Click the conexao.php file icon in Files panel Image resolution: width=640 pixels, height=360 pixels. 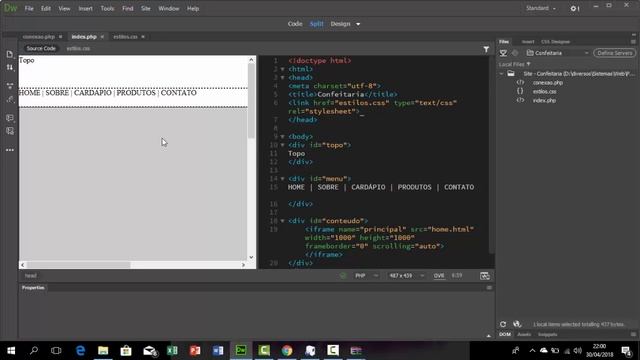520,82
